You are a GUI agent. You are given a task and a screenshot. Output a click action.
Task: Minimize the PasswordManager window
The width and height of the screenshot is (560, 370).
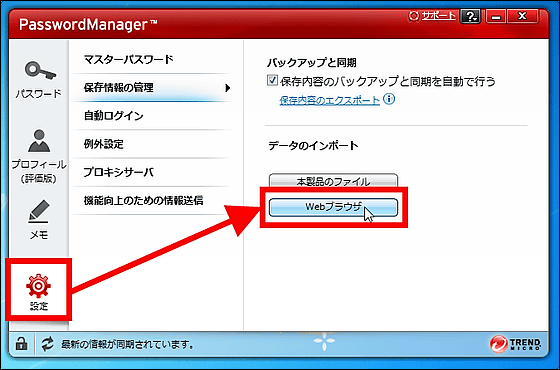[x=495, y=16]
